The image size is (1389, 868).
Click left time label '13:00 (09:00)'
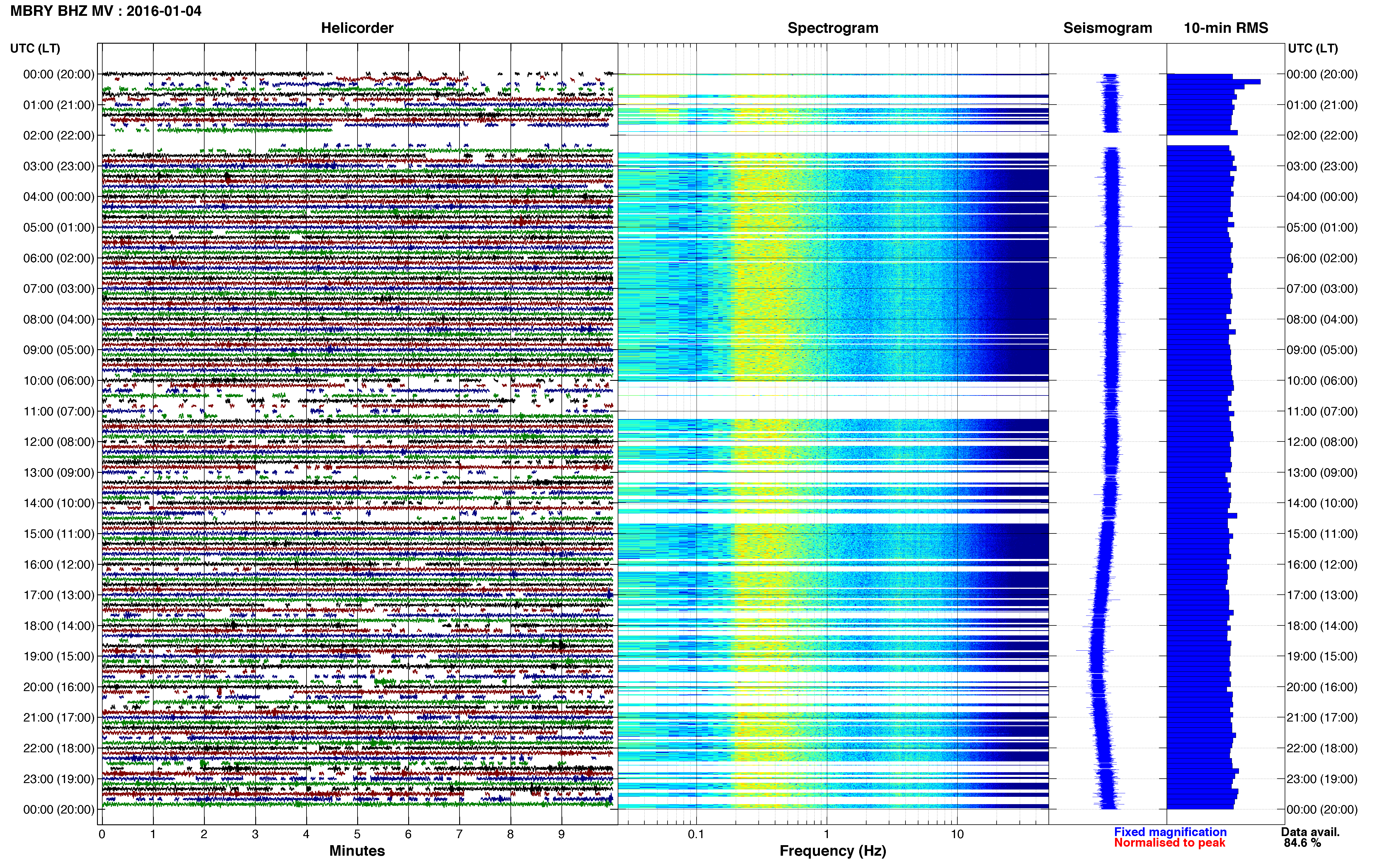pyautogui.click(x=59, y=473)
